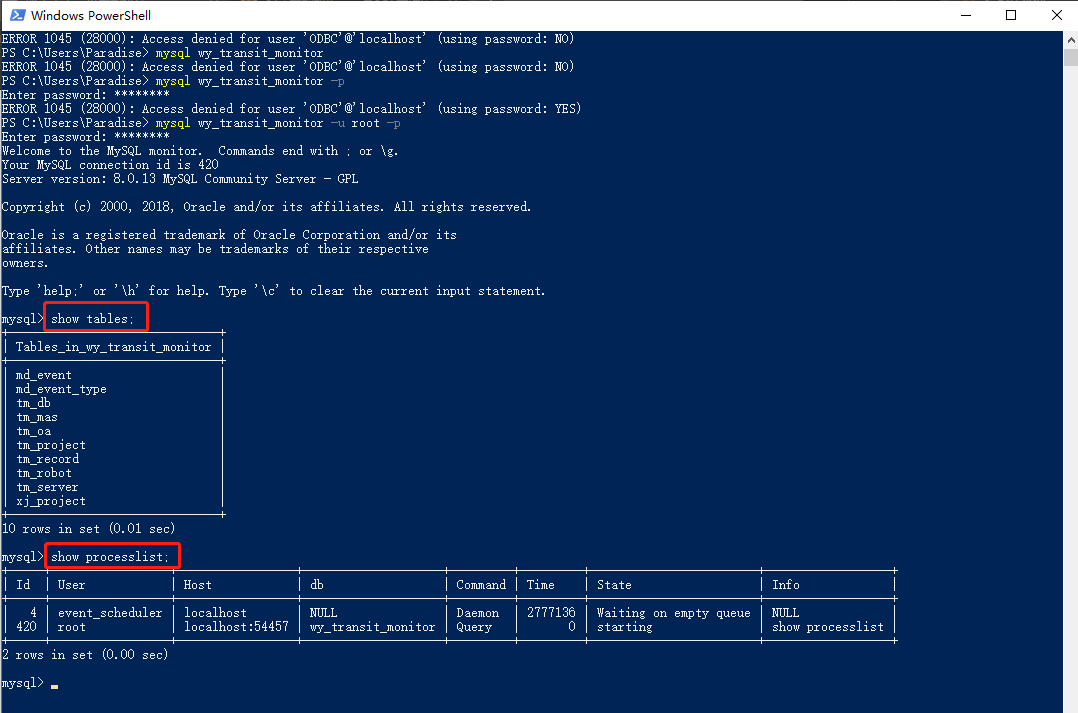Click the 'NULL' db cell
This screenshot has width=1078, height=713.
point(323,613)
